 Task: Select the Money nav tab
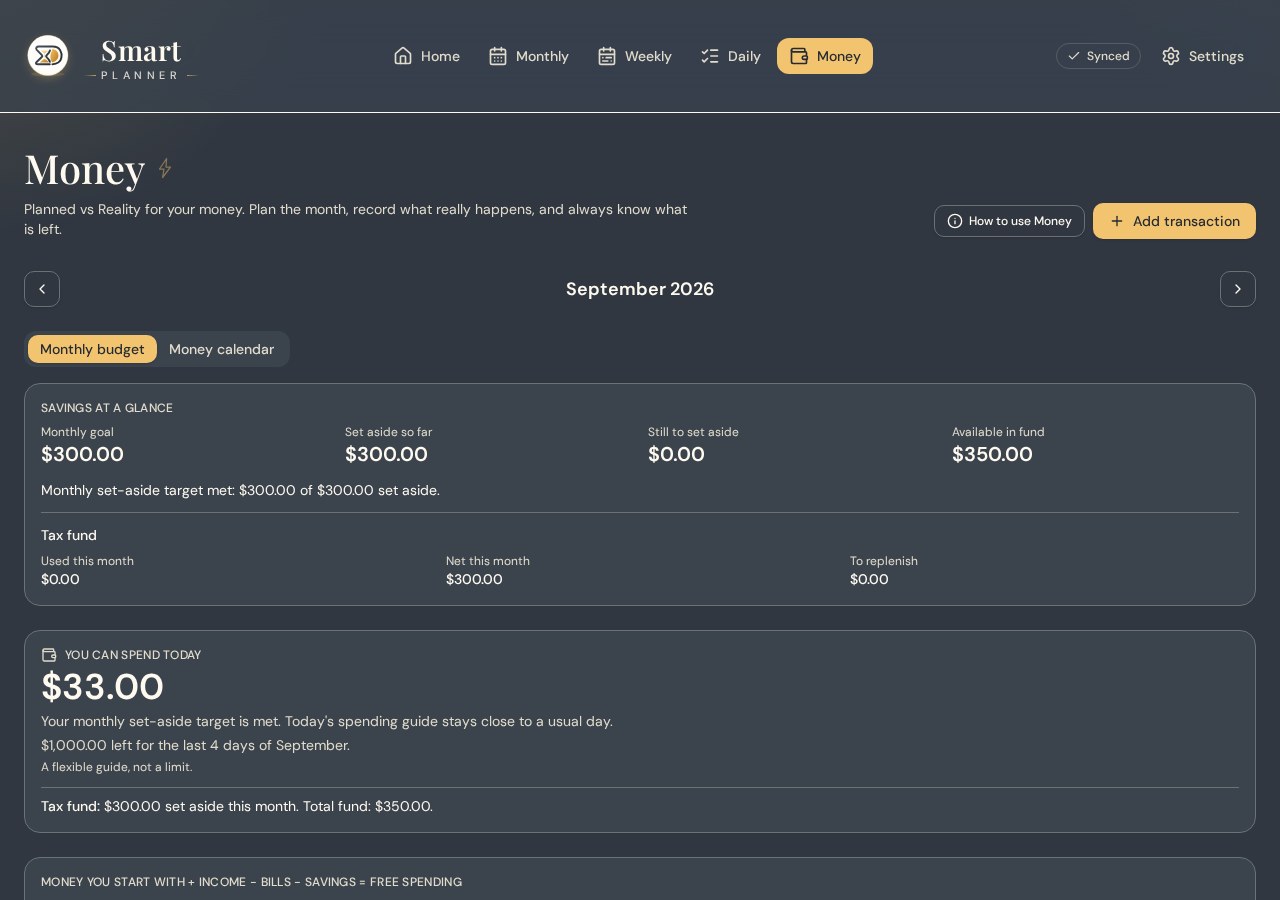(x=825, y=56)
